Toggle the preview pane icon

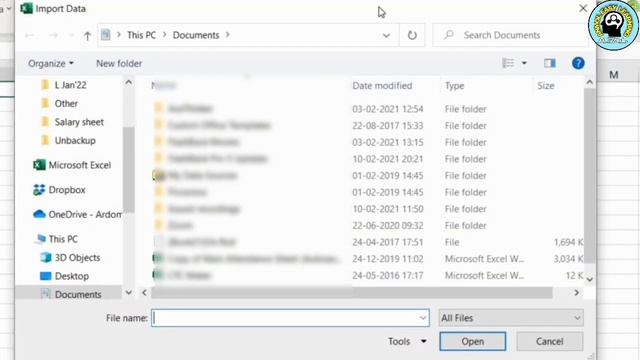[549, 63]
